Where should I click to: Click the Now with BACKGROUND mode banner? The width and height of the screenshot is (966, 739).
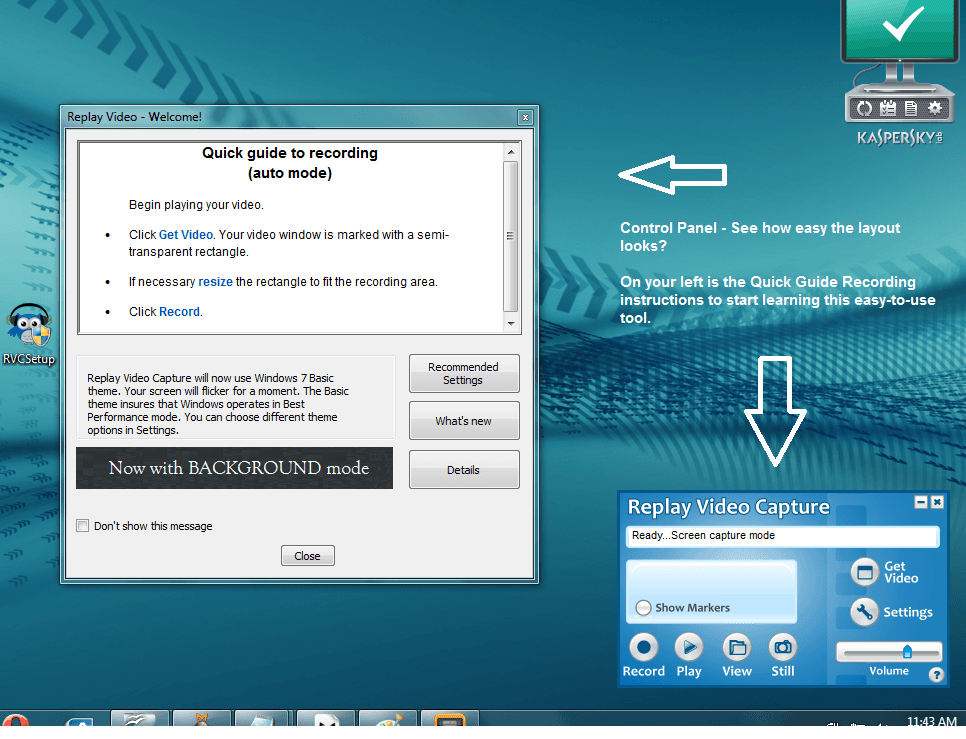tap(234, 468)
